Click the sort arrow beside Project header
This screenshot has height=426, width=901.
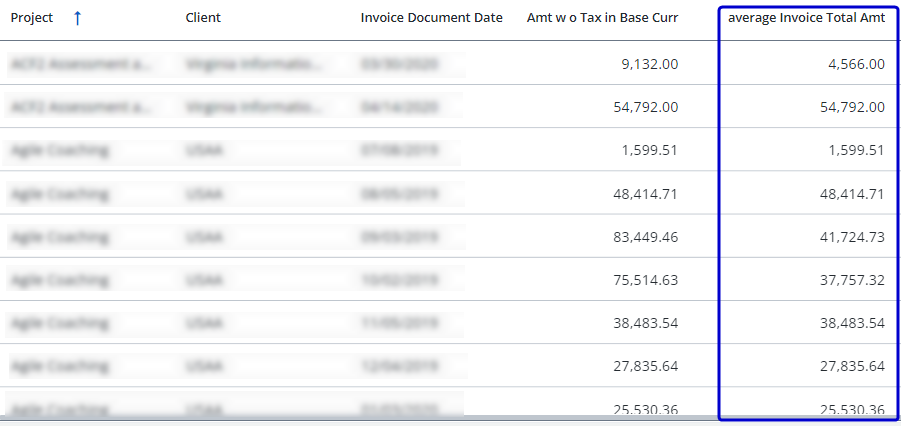[x=77, y=18]
